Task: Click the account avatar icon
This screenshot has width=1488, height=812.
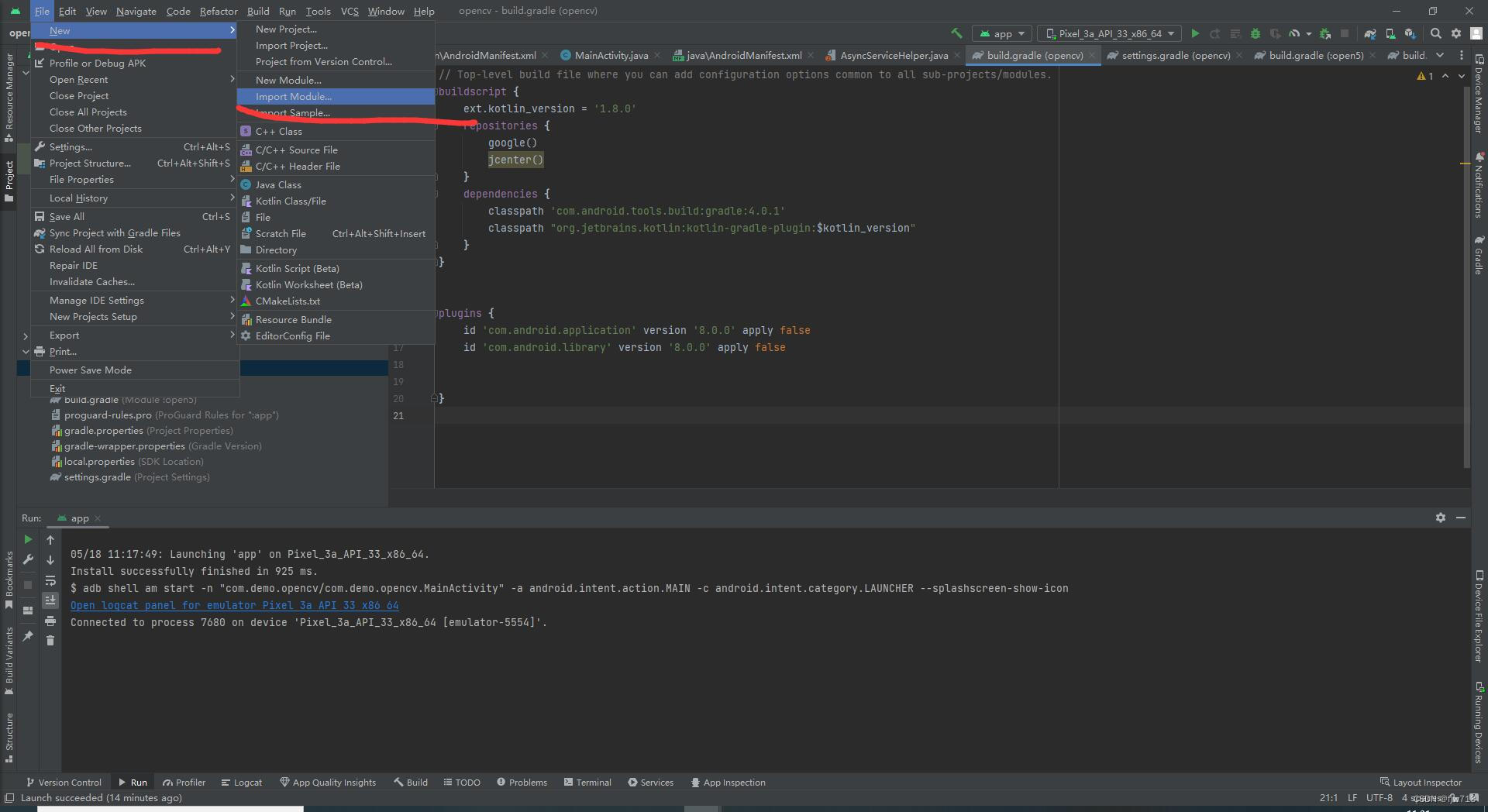Action: 1476,33
